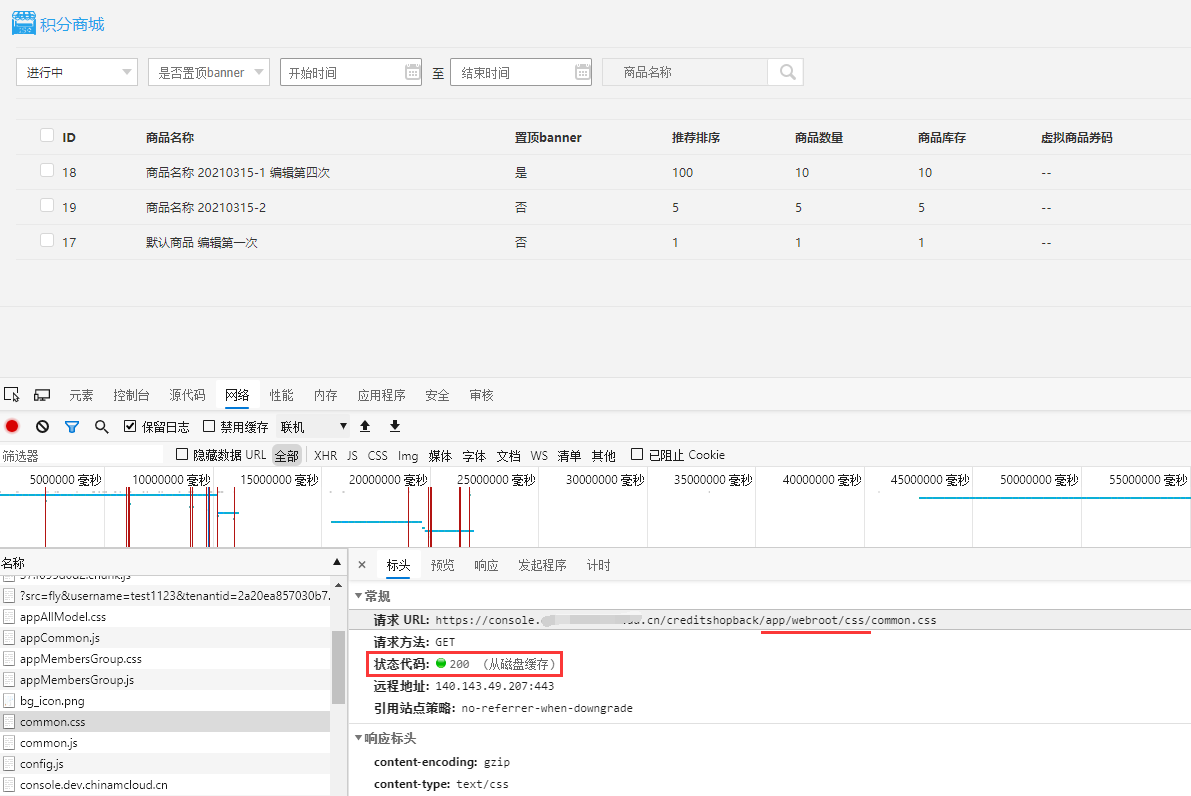Viewport: 1191px width, 796px height.
Task: Open the 进行中 status dropdown
Action: pyautogui.click(x=77, y=72)
